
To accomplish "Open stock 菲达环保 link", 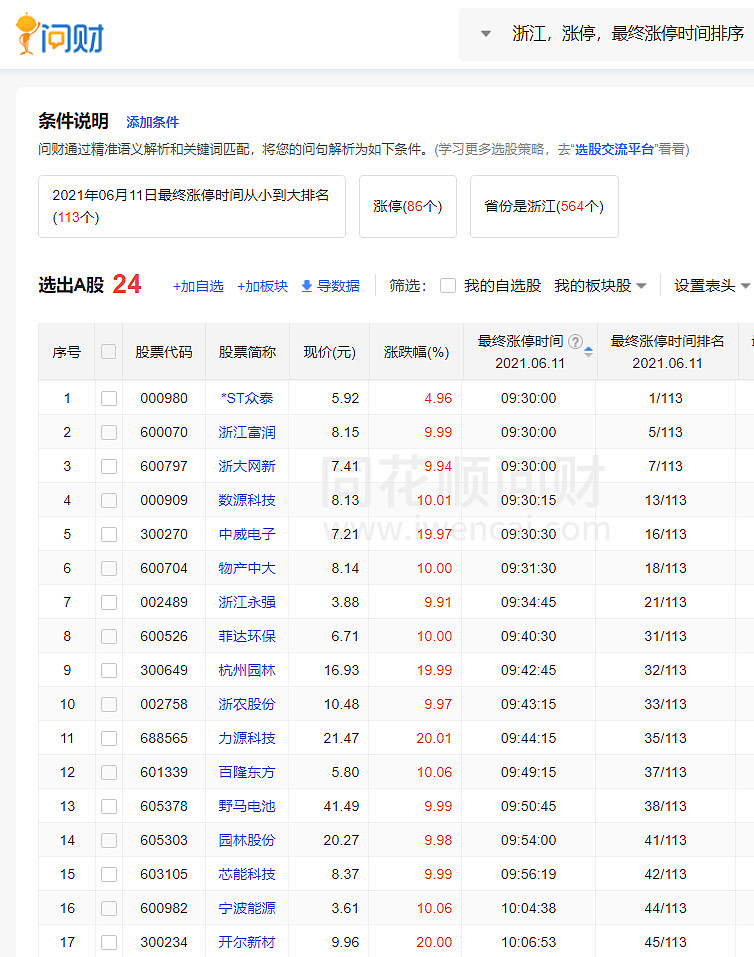I will 247,637.
